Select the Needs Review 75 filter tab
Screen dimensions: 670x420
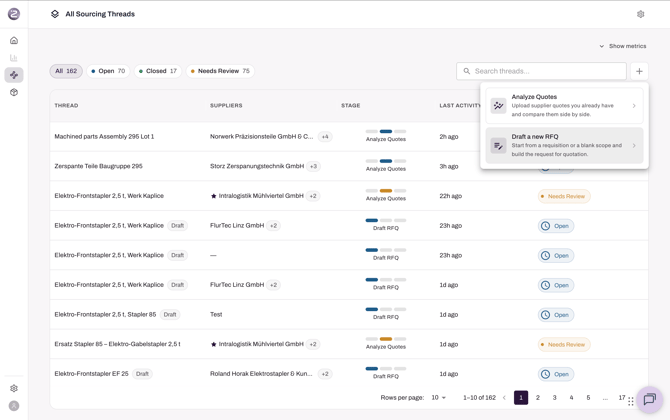[220, 71]
